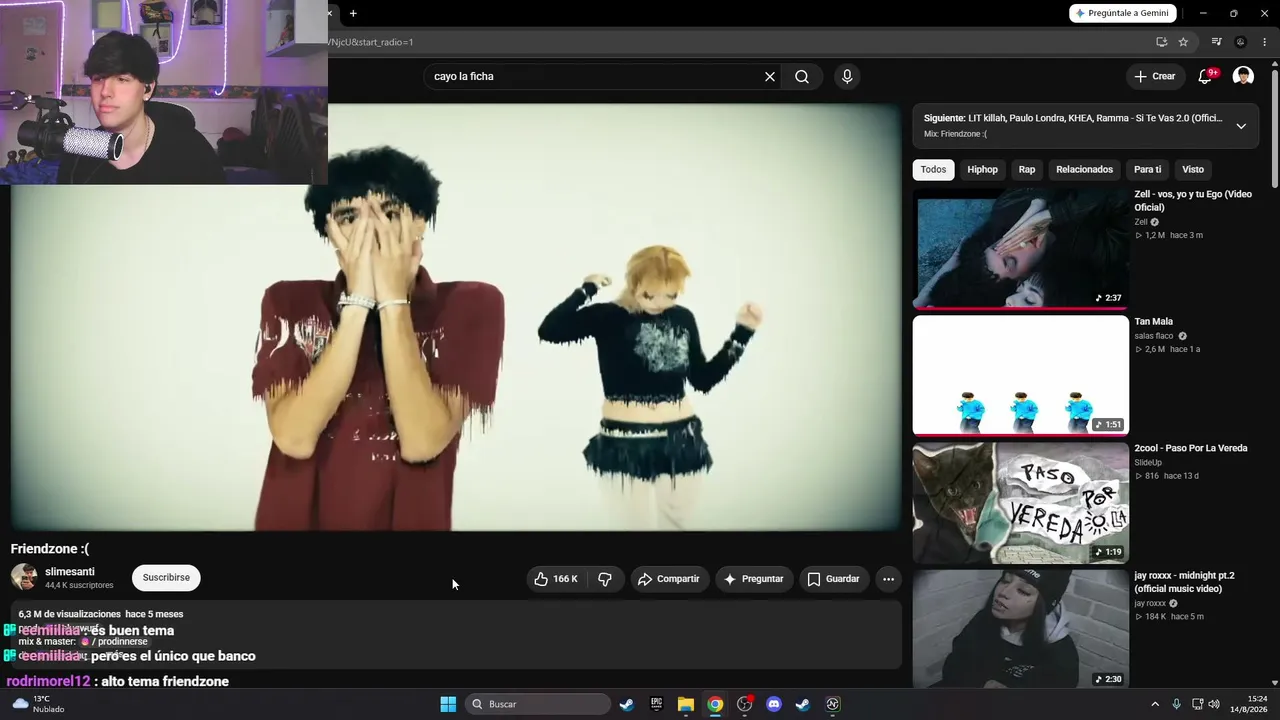This screenshot has height=720, width=1280.
Task: Save video with Guardar
Action: (x=833, y=579)
